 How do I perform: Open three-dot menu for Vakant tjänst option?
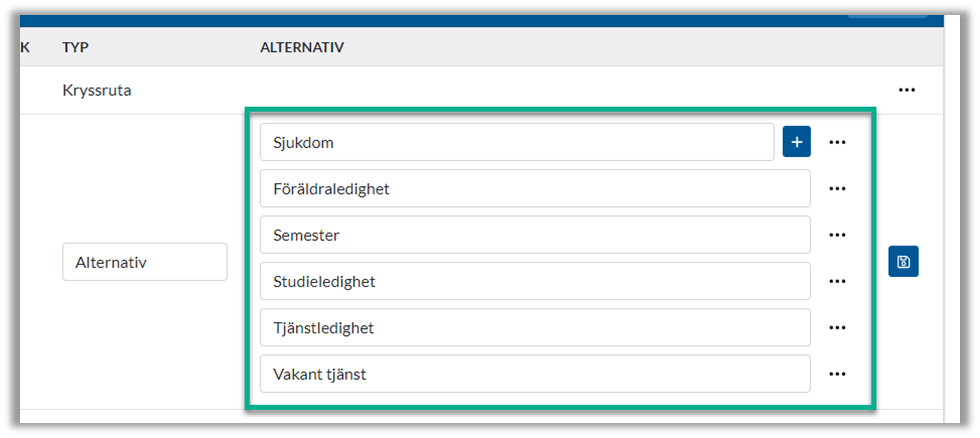coord(838,374)
